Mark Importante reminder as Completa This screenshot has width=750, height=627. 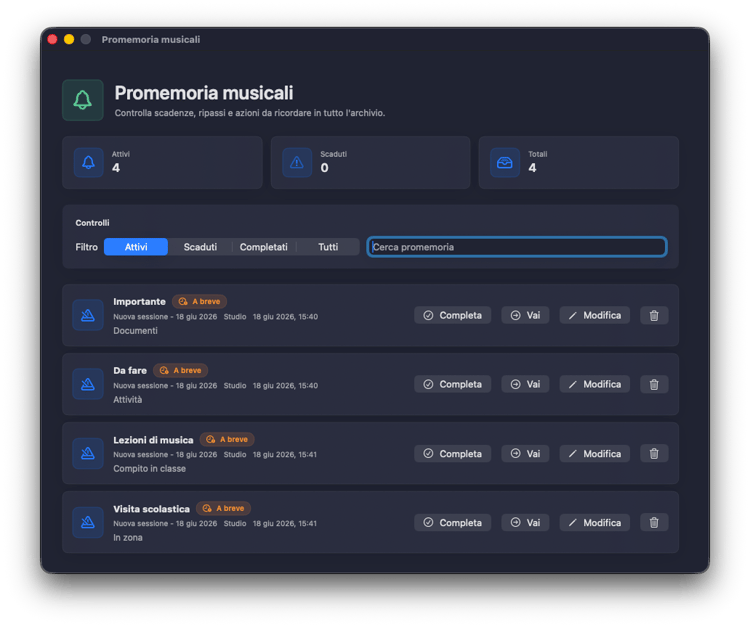pyautogui.click(x=452, y=315)
